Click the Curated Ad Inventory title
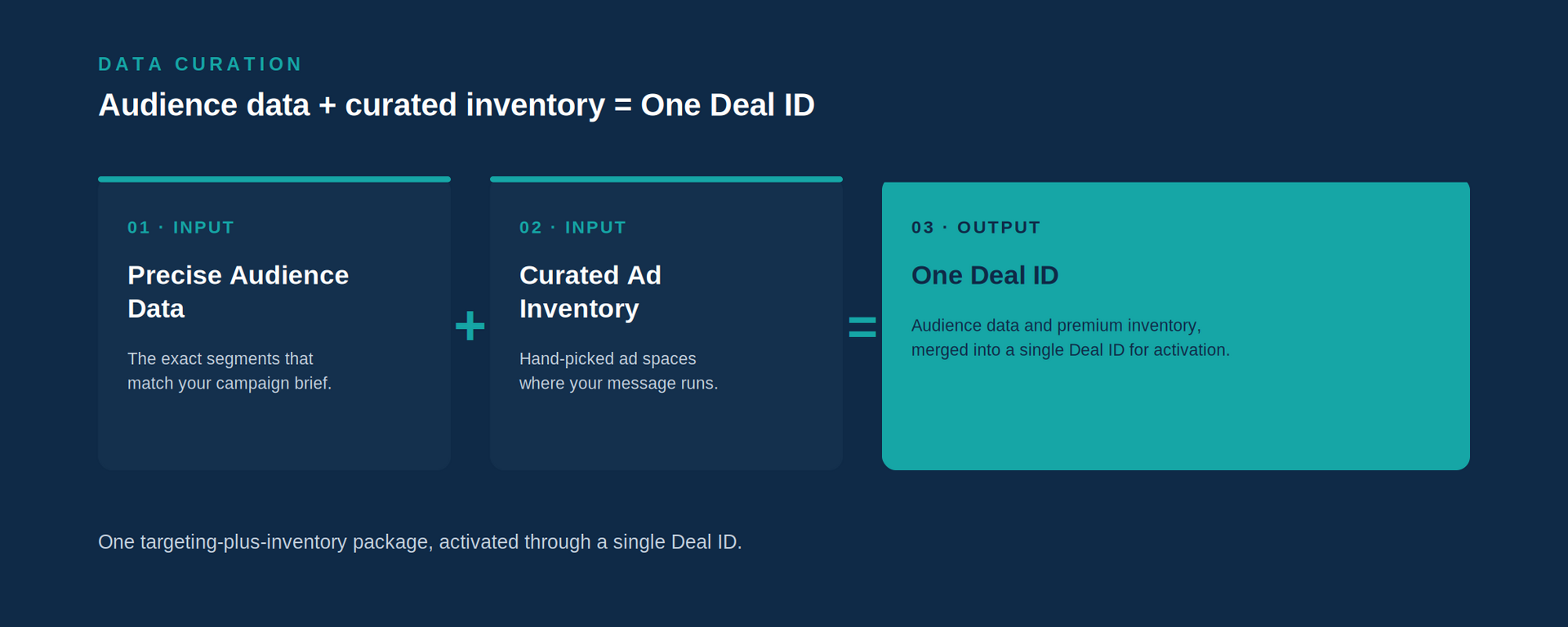 [x=590, y=291]
